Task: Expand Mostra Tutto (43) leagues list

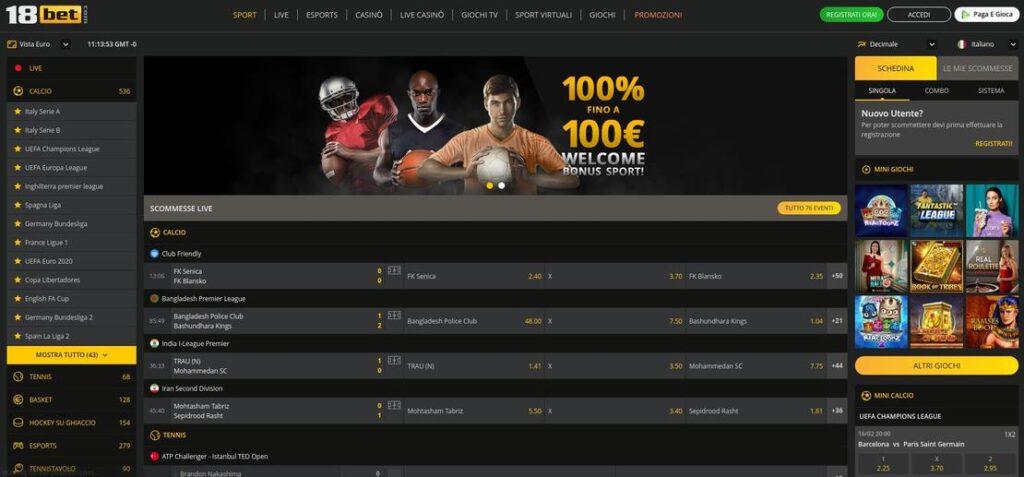Action: coord(72,355)
